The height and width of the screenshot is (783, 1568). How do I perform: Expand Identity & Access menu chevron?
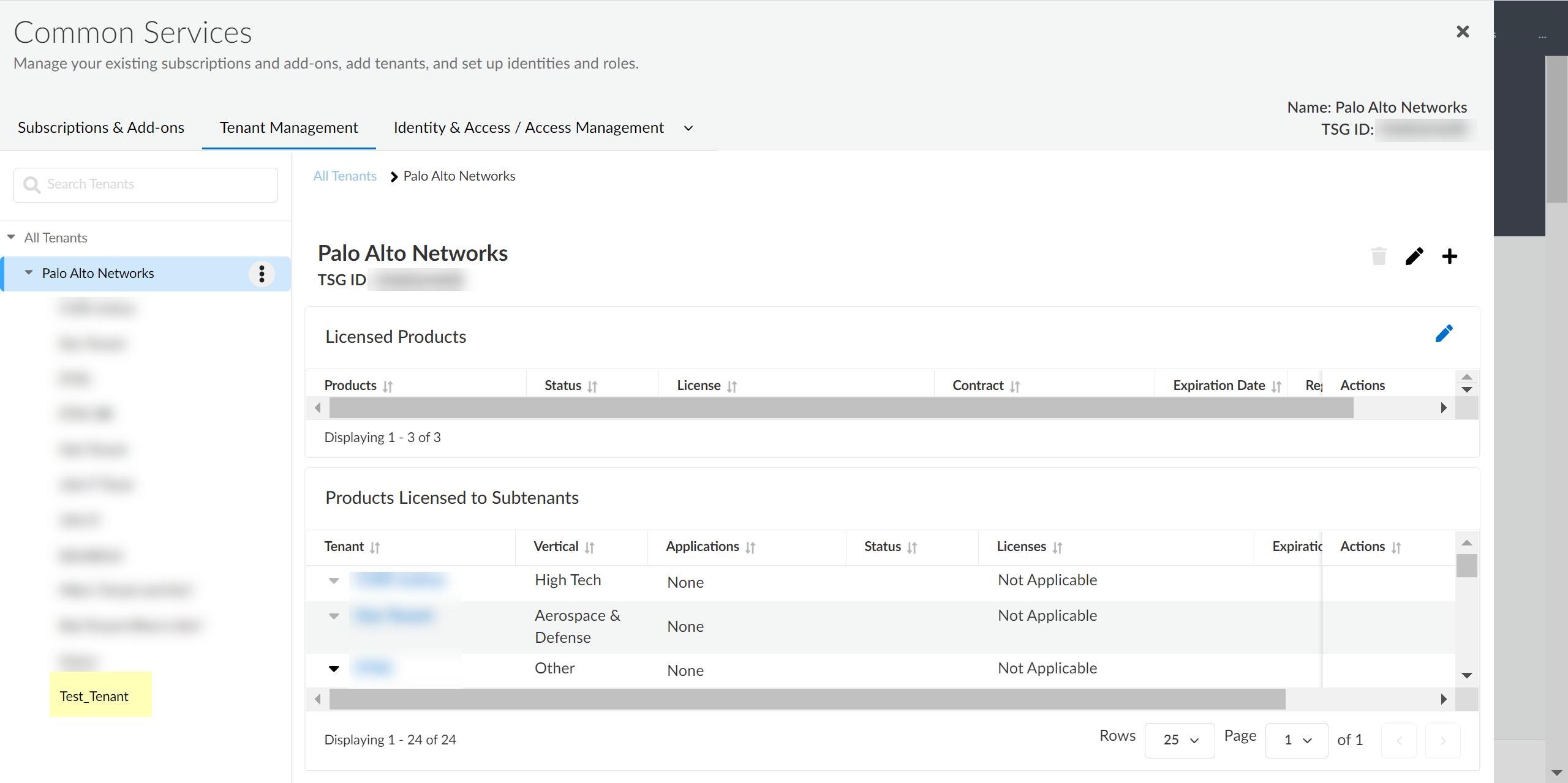pyautogui.click(x=688, y=128)
